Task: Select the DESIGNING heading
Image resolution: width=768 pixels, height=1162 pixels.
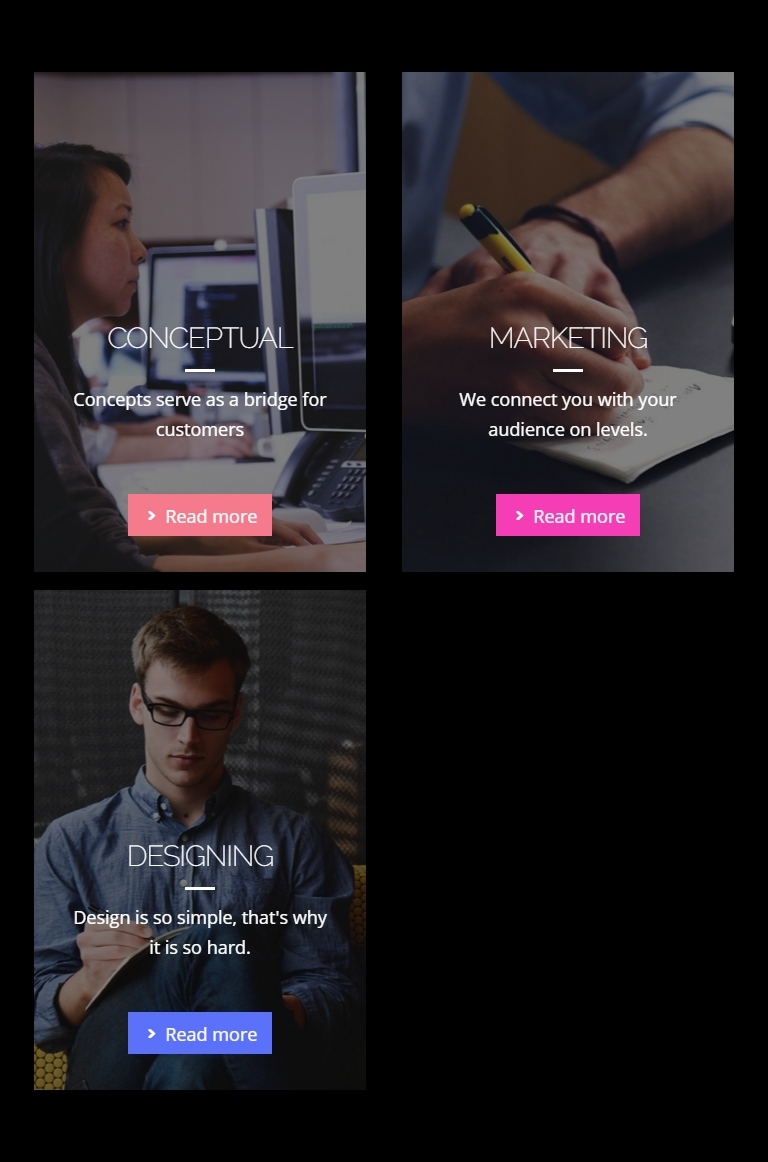Action: click(x=200, y=856)
